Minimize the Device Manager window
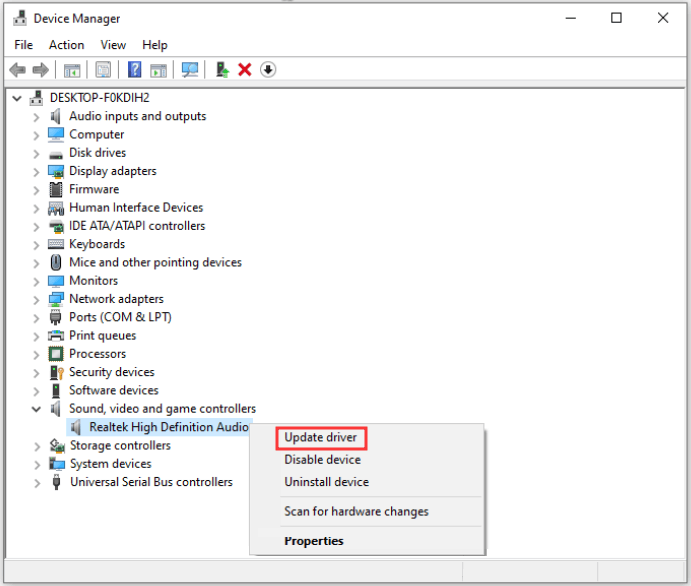This screenshot has width=691, height=586. point(571,18)
